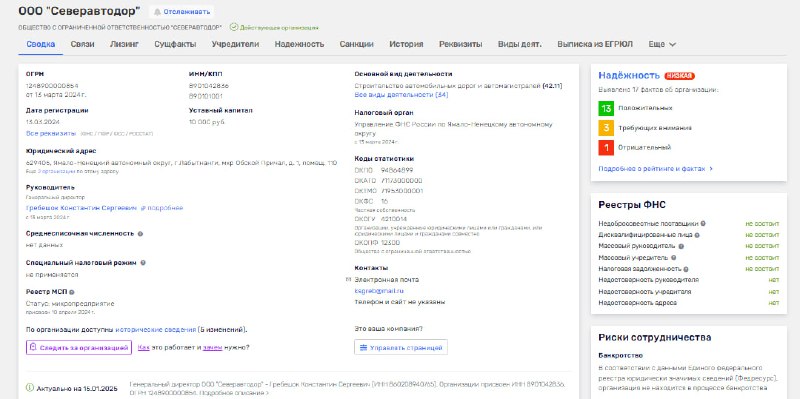Click the Статус: микропредприятие text
The height and width of the screenshot is (399, 800).
(x=70, y=304)
